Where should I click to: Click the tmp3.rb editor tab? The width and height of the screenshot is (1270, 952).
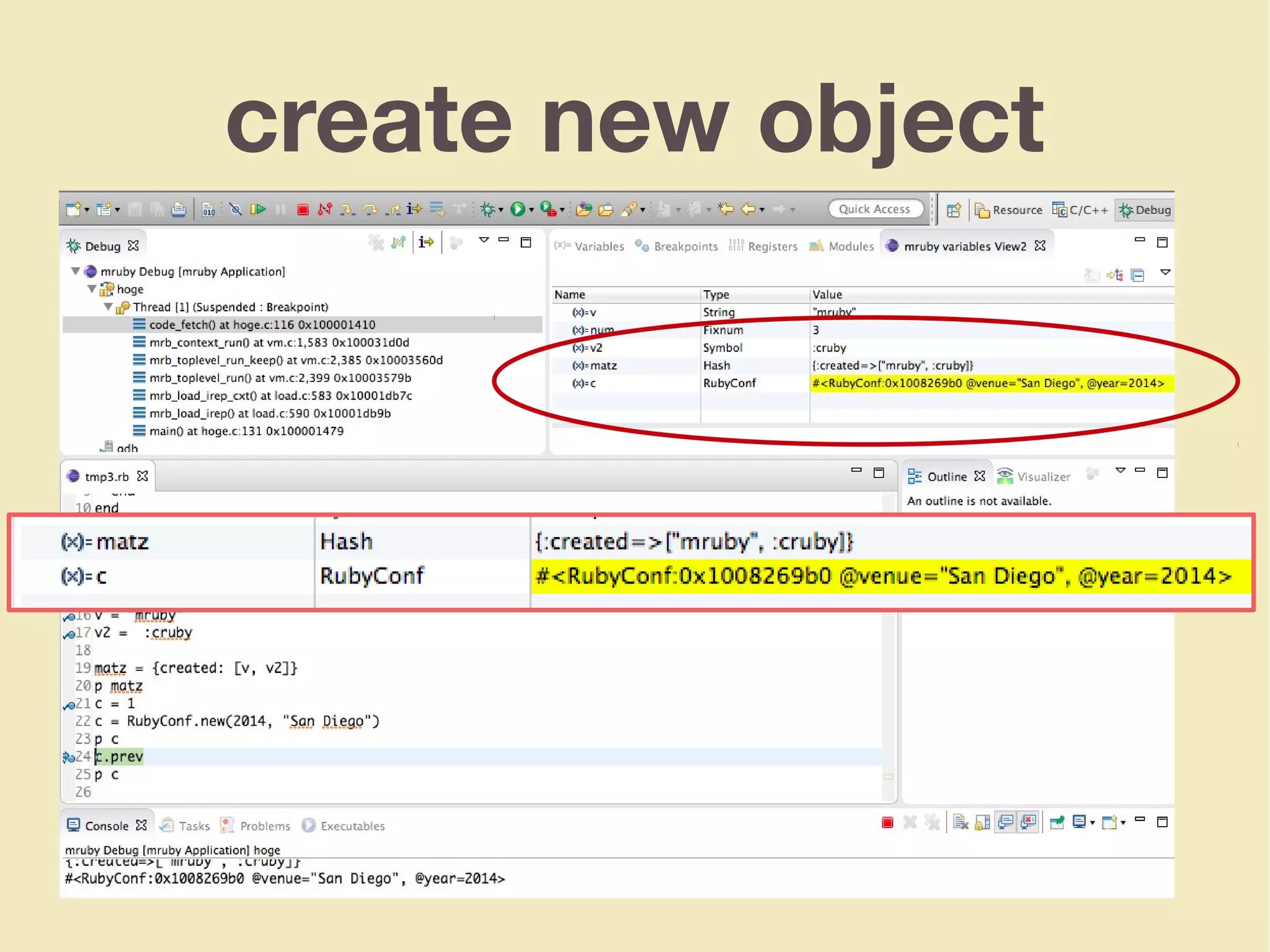(107, 476)
